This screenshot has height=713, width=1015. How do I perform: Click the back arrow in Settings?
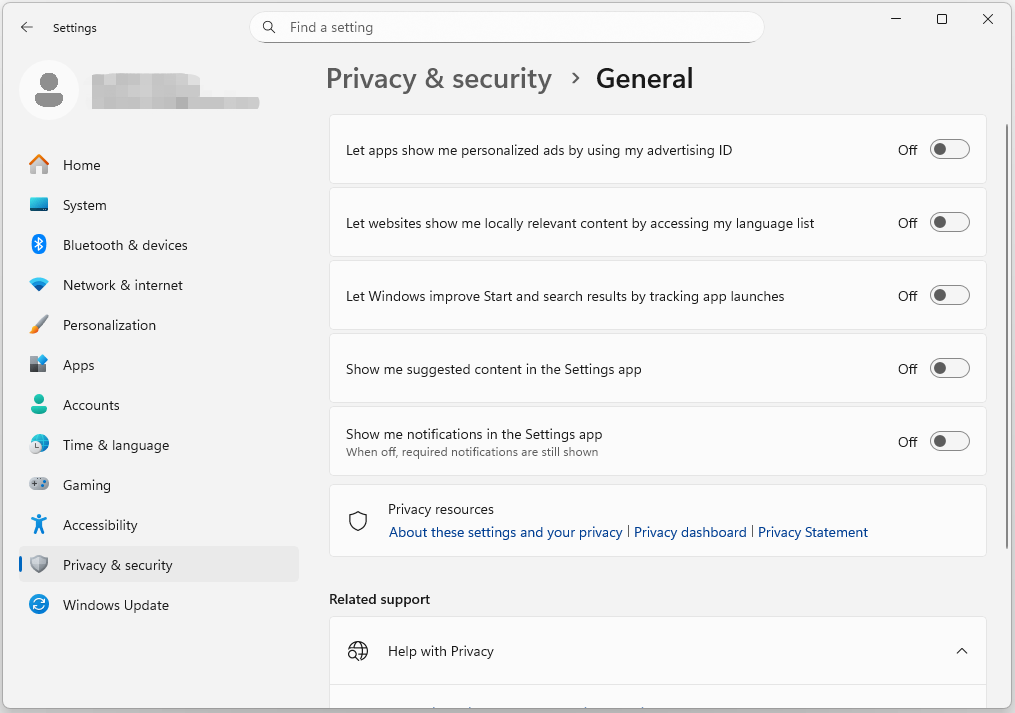point(27,27)
